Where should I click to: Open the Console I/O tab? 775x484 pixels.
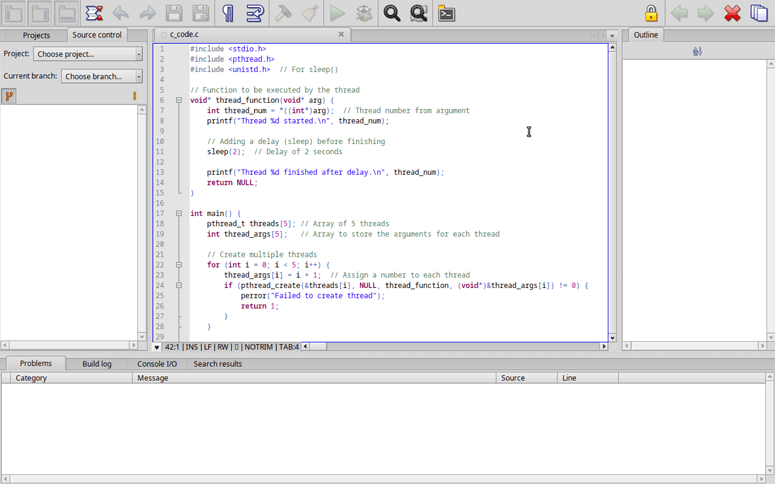[157, 364]
